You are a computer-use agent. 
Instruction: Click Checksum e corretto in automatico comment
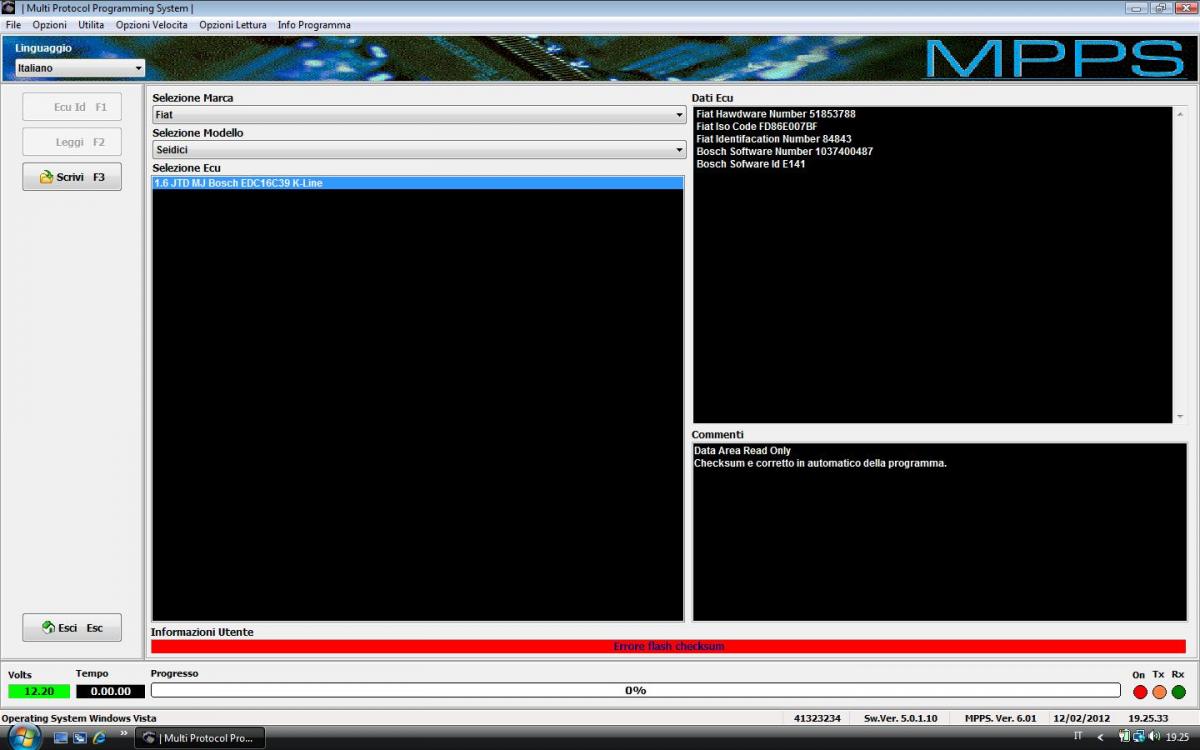click(820, 463)
